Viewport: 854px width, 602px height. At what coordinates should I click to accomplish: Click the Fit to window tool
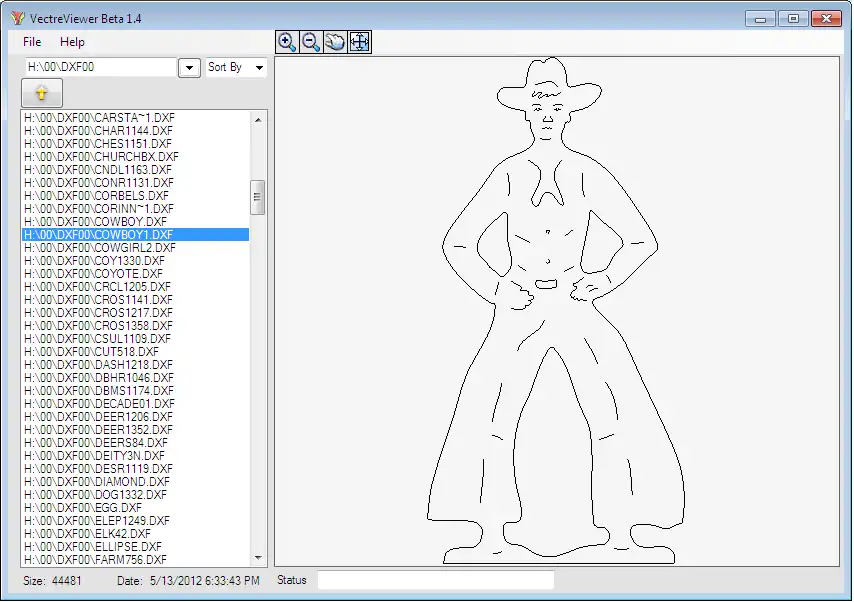(359, 42)
